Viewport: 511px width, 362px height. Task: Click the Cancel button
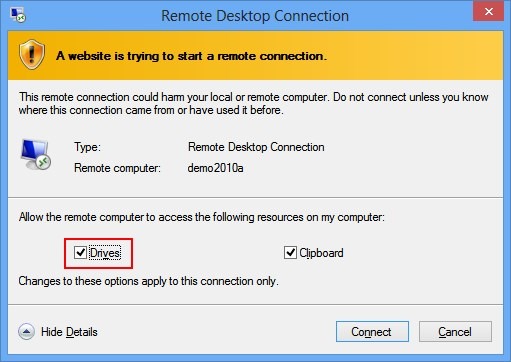pyautogui.click(x=455, y=332)
